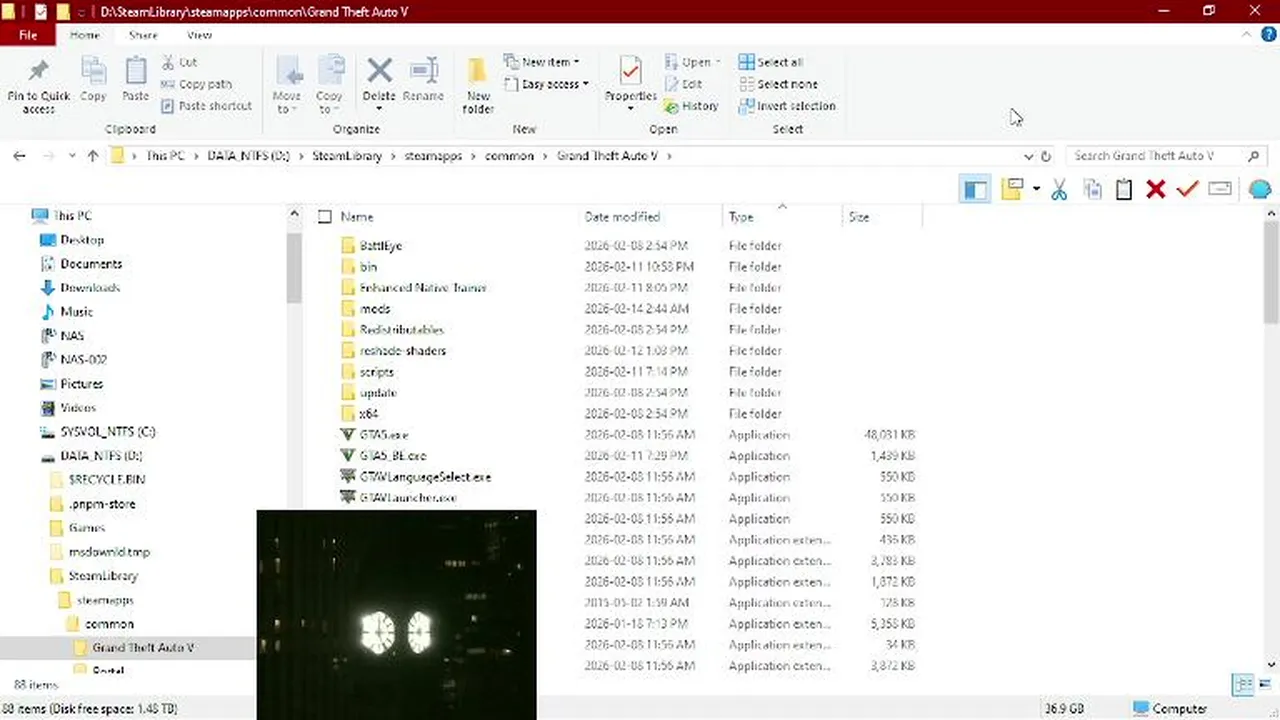Switch to large icons view in status bar

(x=1264, y=685)
